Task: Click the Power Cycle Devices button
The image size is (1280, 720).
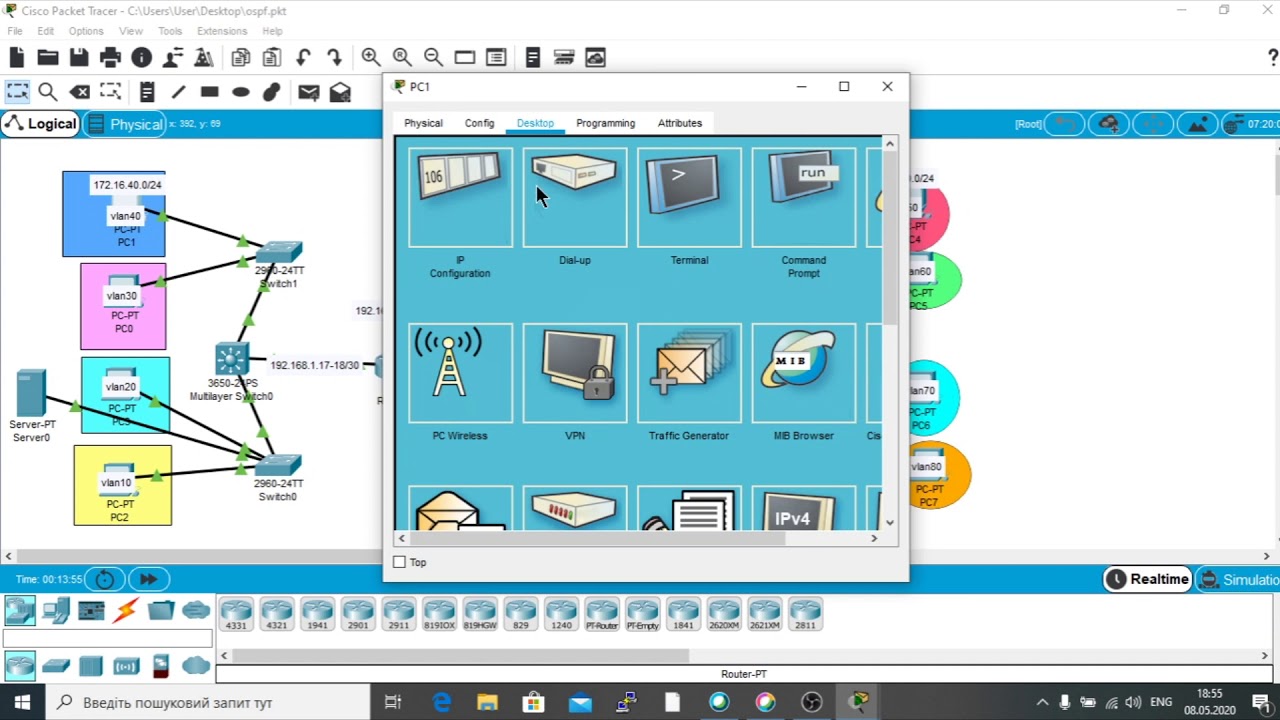Action: [105, 579]
